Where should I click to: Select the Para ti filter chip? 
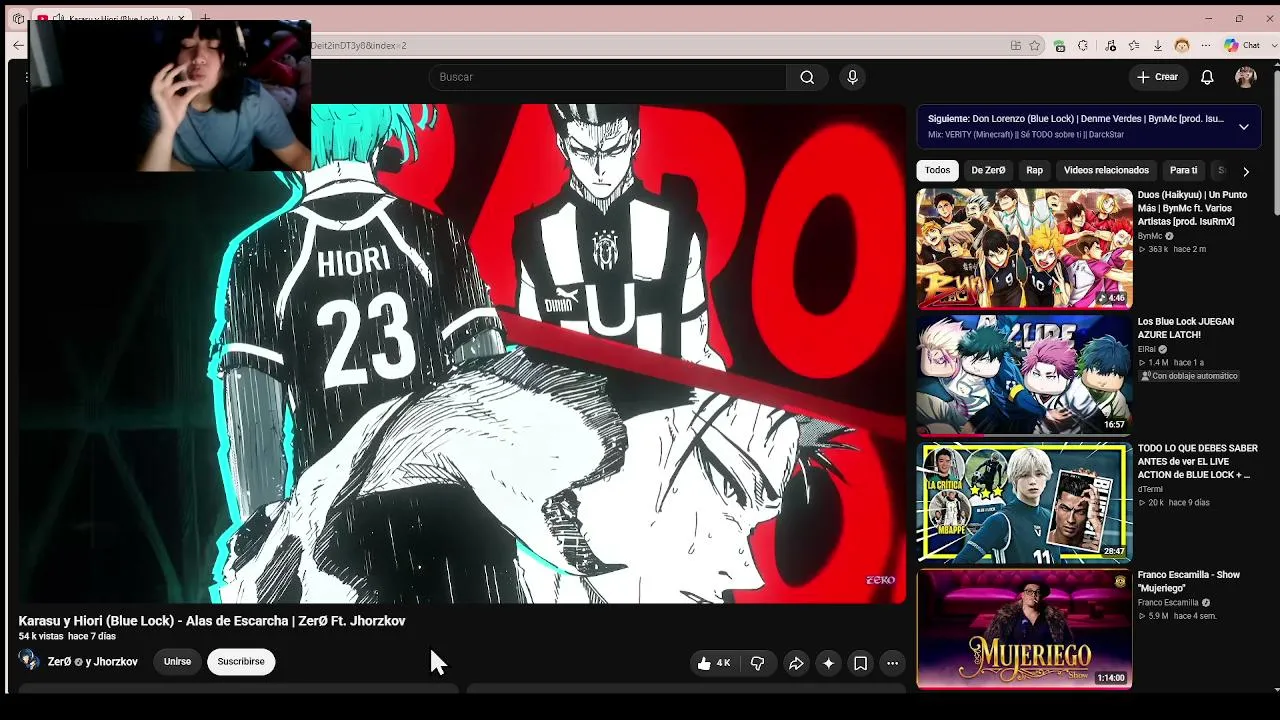click(1183, 170)
